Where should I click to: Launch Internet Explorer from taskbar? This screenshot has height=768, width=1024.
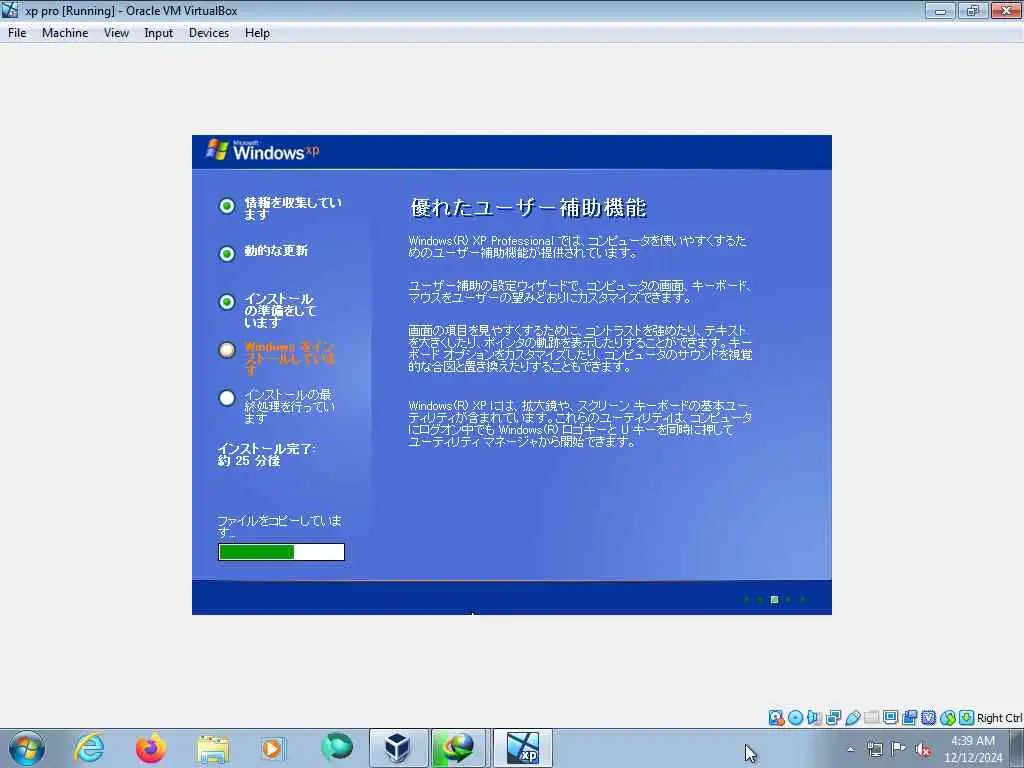click(x=89, y=748)
